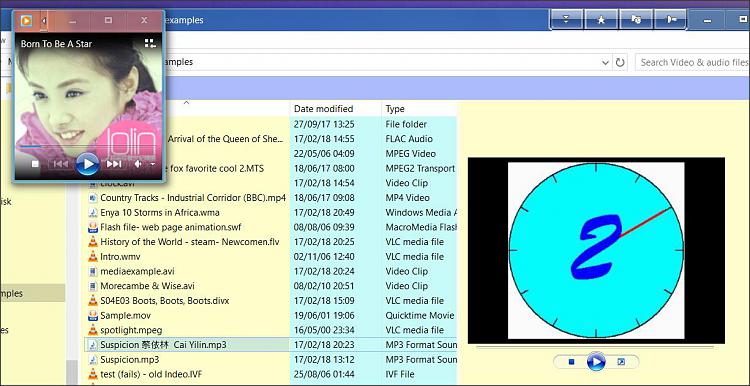Refresh the Explorer folder view
750x386 pixels.
[620, 62]
